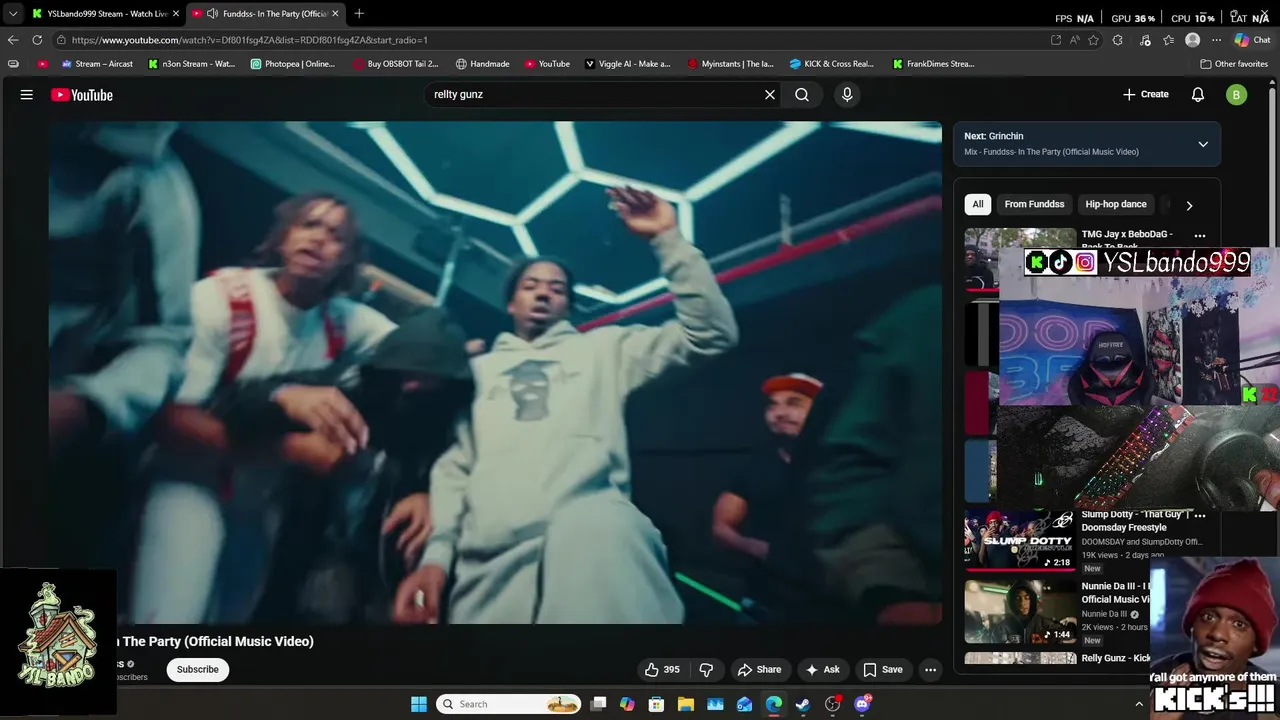1280x720 pixels.
Task: Open Discord from the taskbar
Action: pyautogui.click(x=862, y=704)
